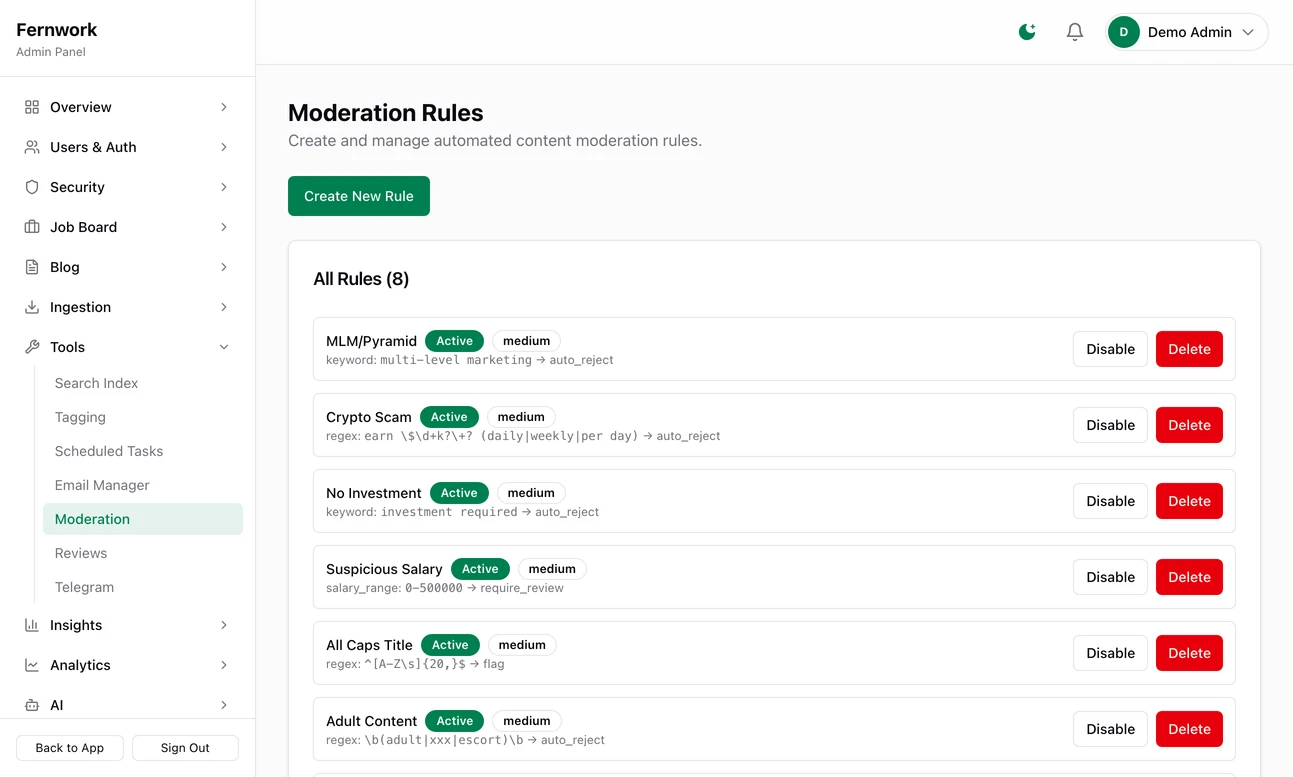Image resolution: width=1293 pixels, height=777 pixels.
Task: Click the Blog document icon
Action: click(32, 267)
